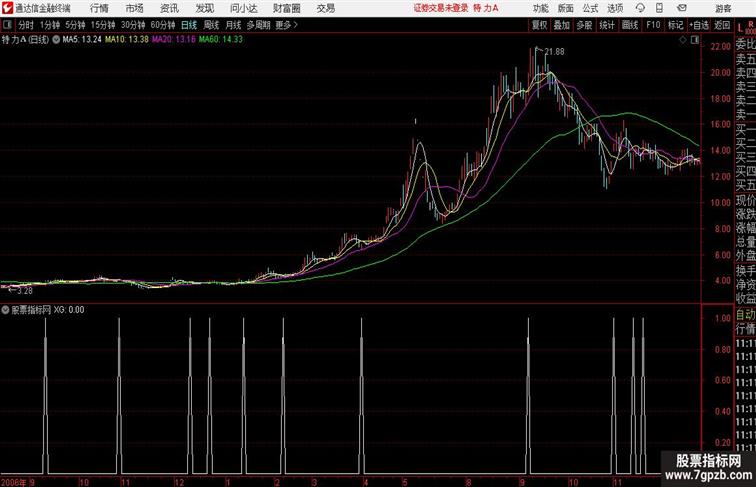Click the 通达信 logo icon
Screen dimensions: 756x487
(x=7, y=8)
